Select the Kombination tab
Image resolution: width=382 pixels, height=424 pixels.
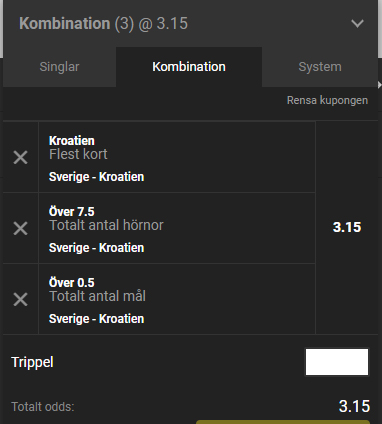[x=189, y=67]
